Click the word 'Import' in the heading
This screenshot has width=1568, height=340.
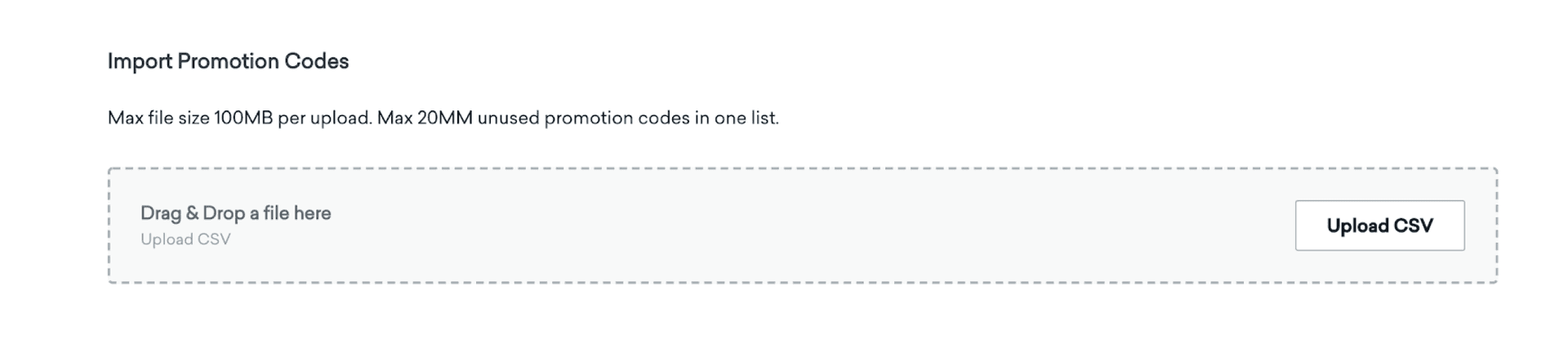point(140,61)
